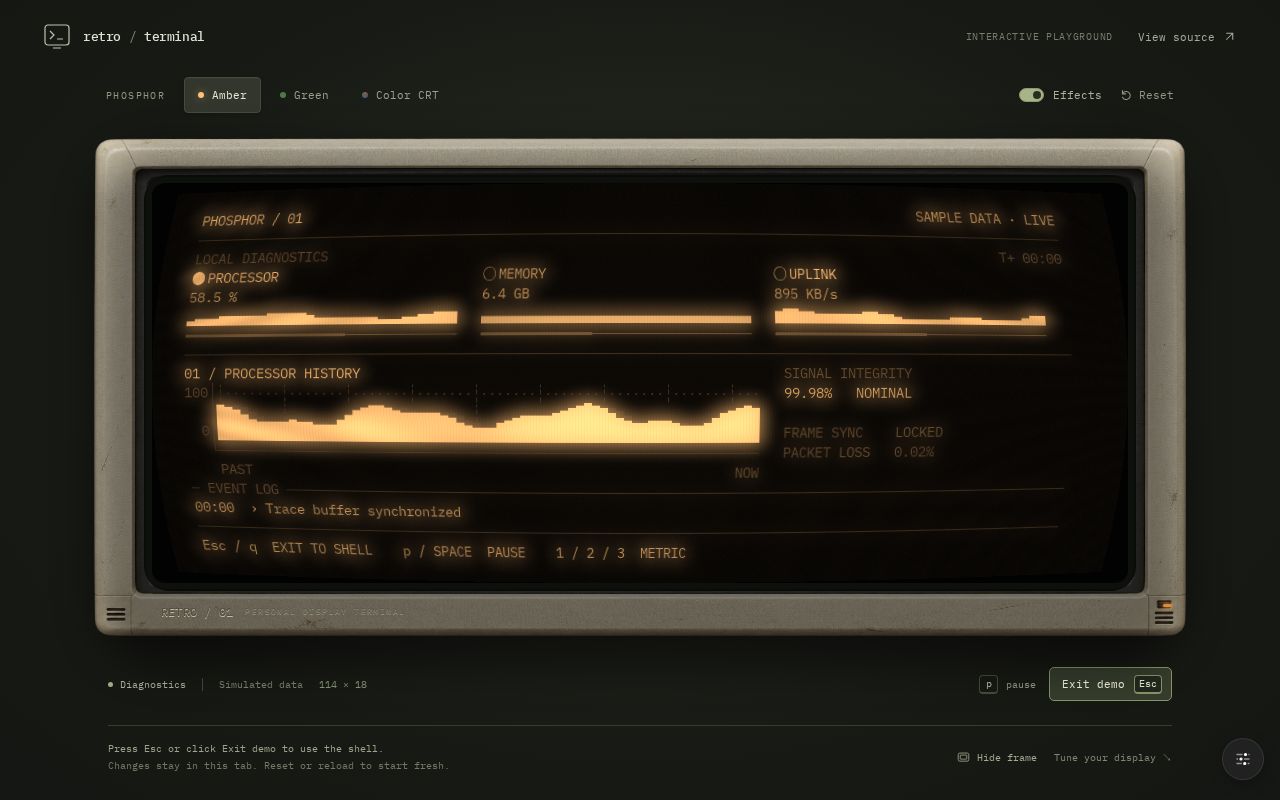Click the Reset button
The height and width of the screenshot is (800, 1280).
coord(1147,95)
